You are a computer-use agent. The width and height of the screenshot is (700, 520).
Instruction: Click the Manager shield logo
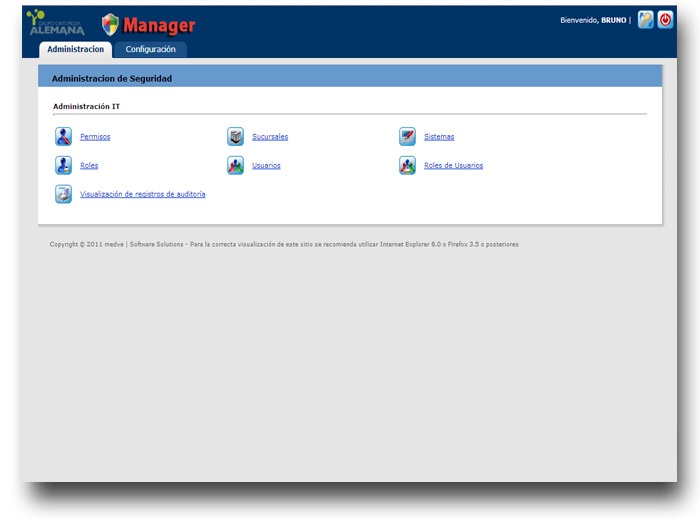pyautogui.click(x=110, y=24)
